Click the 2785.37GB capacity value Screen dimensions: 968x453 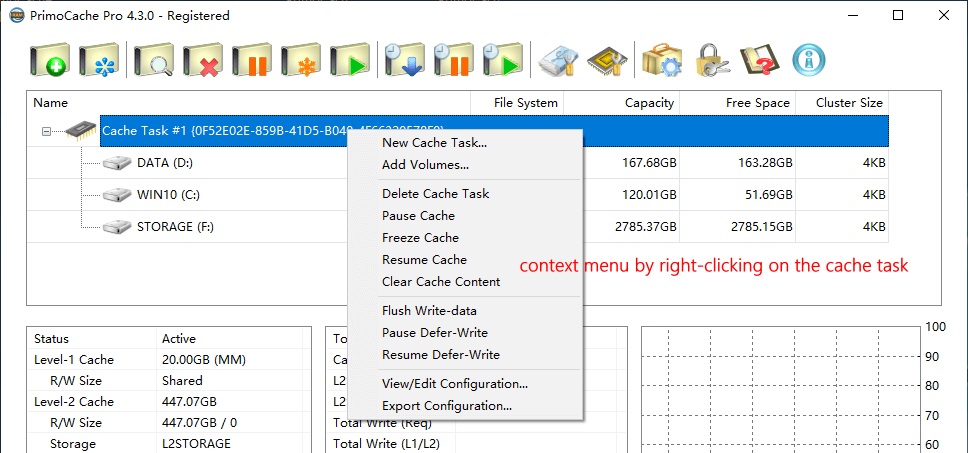tap(645, 226)
